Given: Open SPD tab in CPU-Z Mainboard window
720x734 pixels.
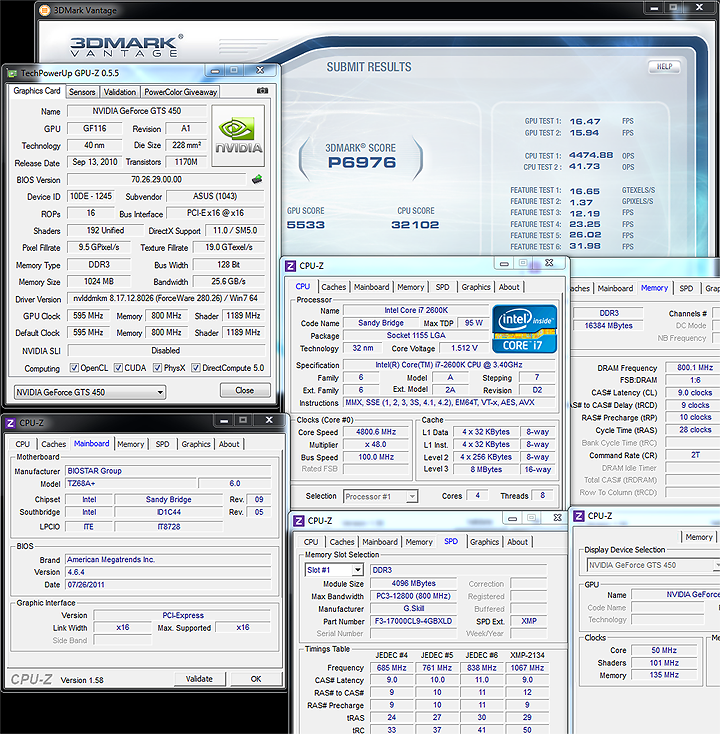Looking at the screenshot, I should point(162,444).
